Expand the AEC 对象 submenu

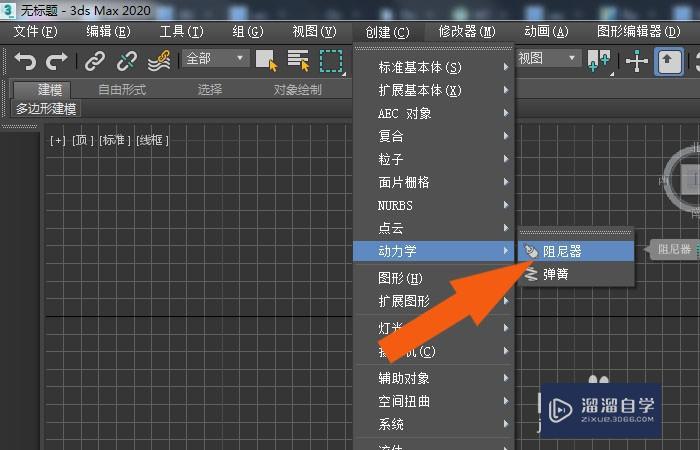pos(433,113)
